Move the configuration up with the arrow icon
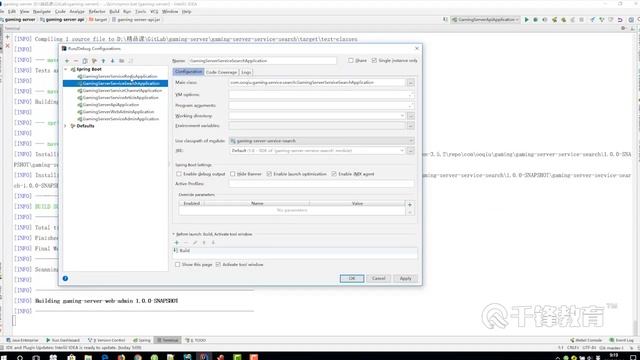This screenshot has width=640, height=360. coord(103,61)
